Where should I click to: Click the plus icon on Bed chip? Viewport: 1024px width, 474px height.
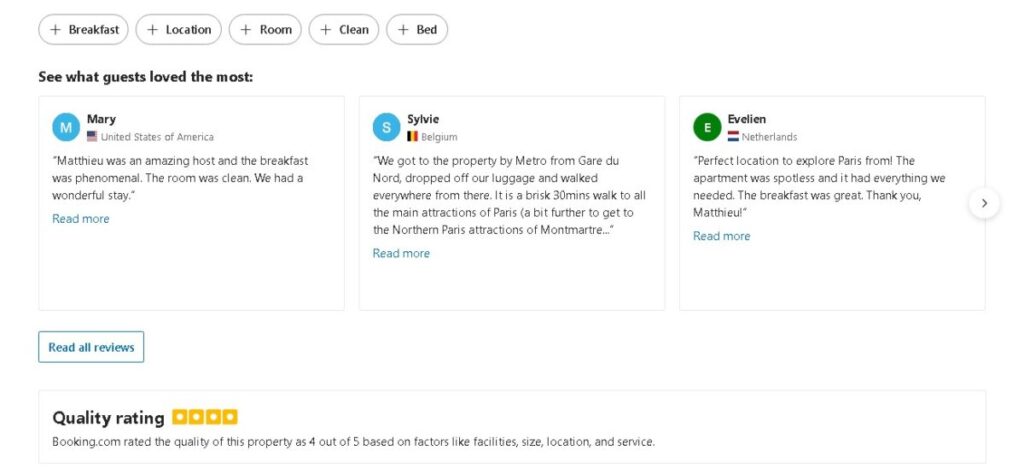403,29
